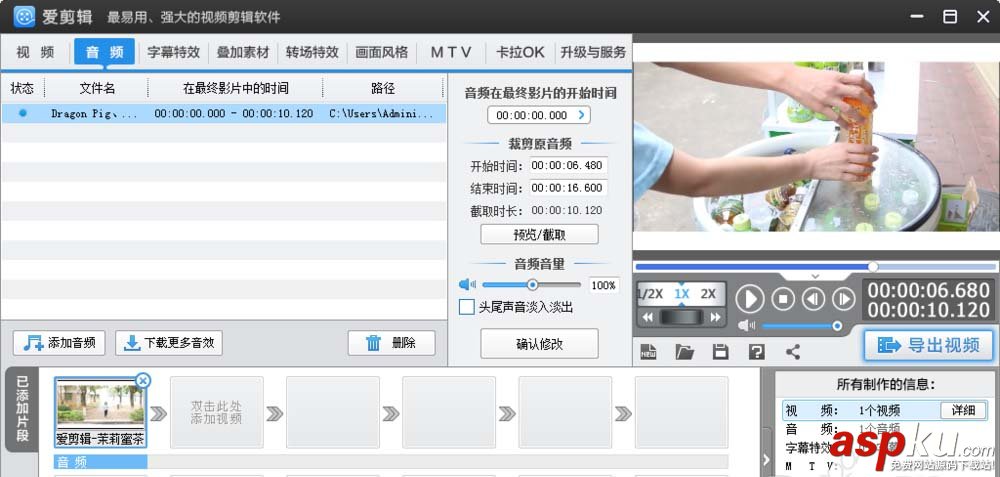Click the arrow in the audio start time box
1000x477 pixels.
pos(581,115)
